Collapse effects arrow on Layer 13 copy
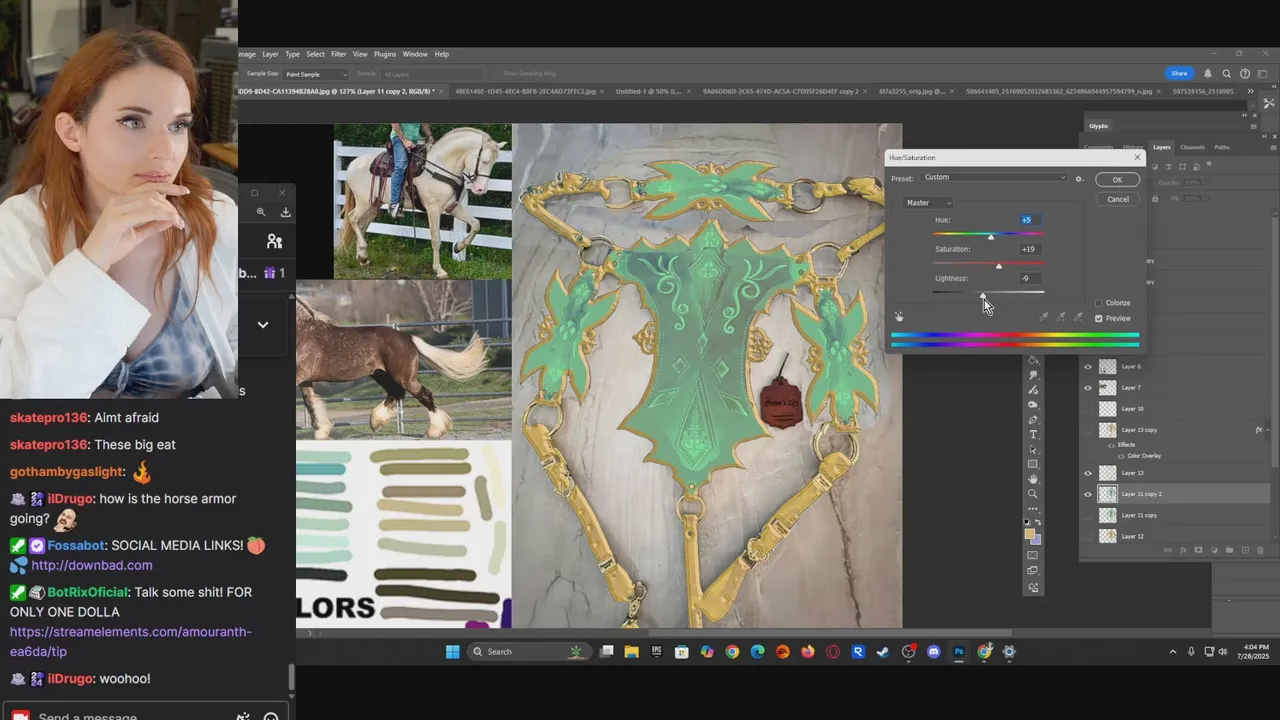 [x=1267, y=430]
